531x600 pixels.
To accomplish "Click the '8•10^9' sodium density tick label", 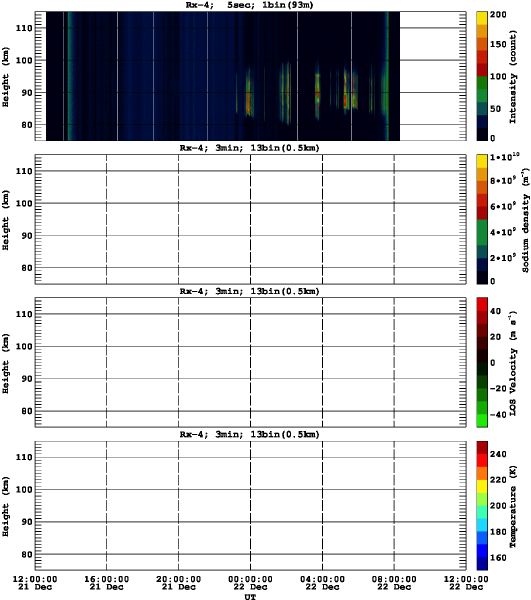I will click(x=503, y=180).
